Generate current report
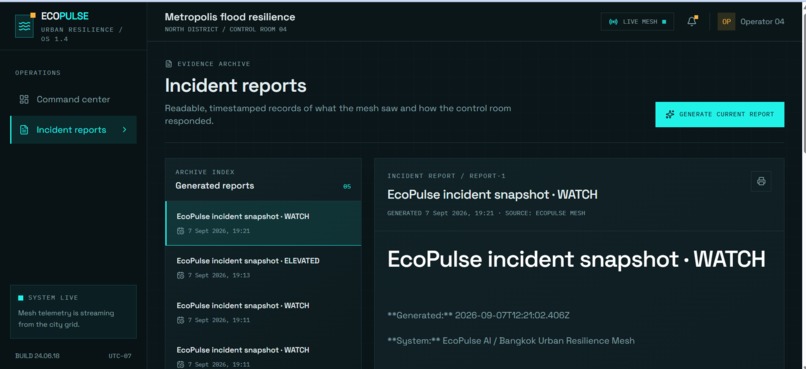This screenshot has width=806, height=369. [720, 115]
